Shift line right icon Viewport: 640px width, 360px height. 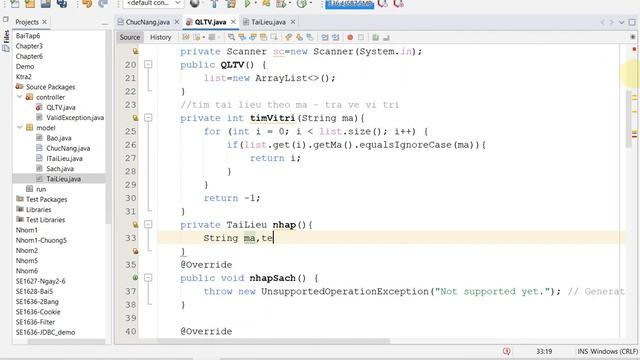point(335,37)
